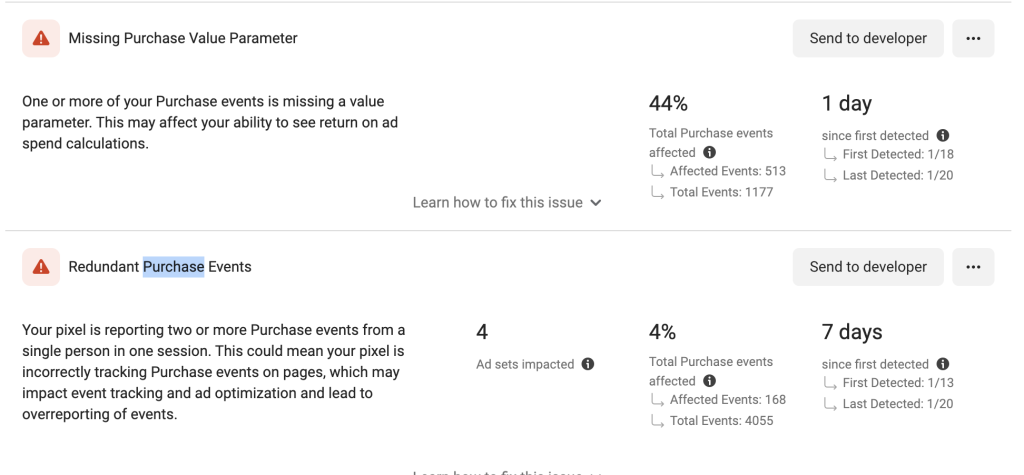The width and height of the screenshot is (1024, 475).
Task: Click the Last Detected: 1/20 under 1 day
Action: [896, 175]
